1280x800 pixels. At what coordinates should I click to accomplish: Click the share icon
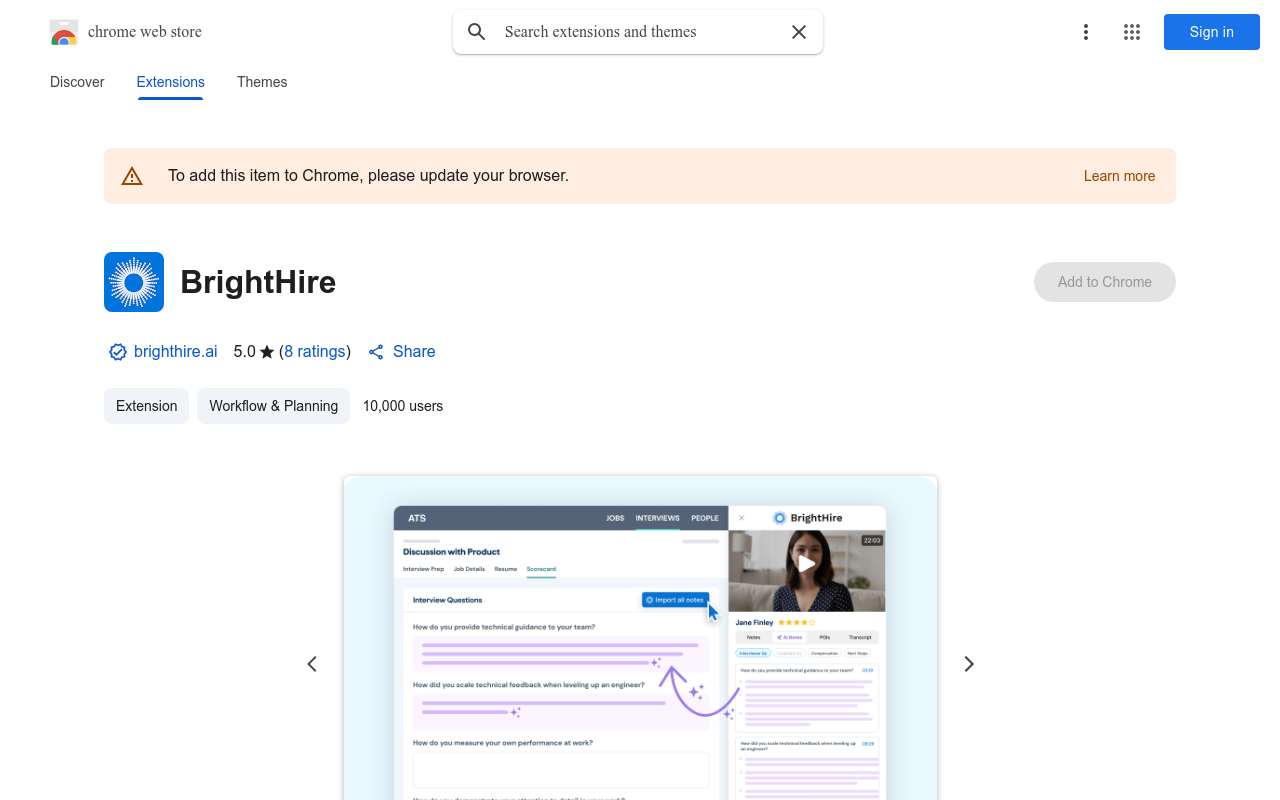pos(376,352)
